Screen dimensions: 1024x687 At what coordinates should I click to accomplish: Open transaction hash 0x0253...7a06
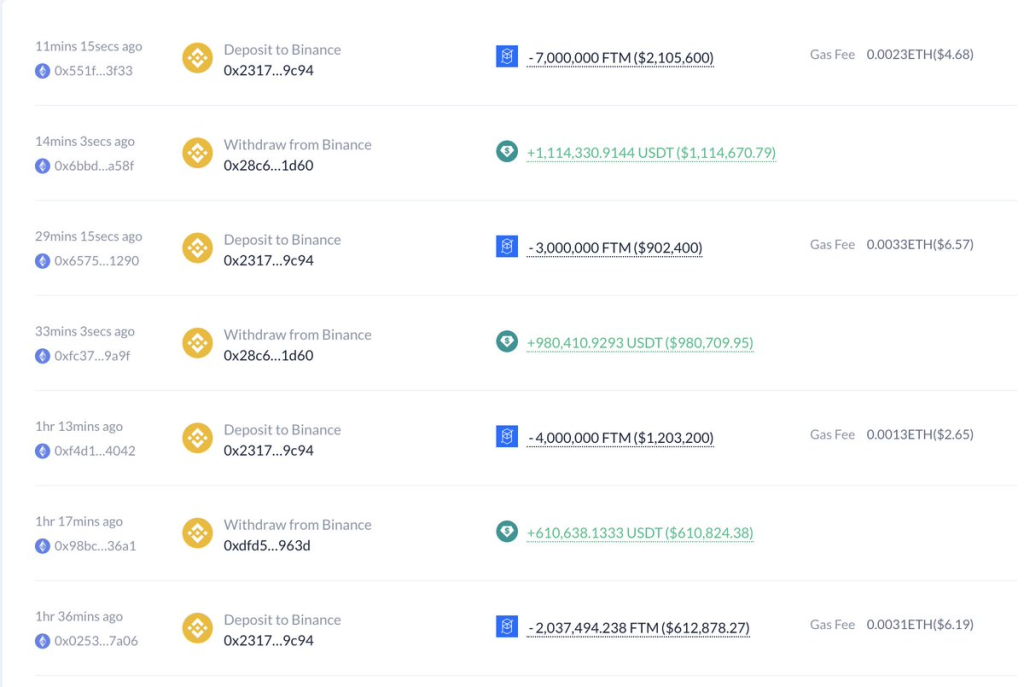pyautogui.click(x=96, y=641)
